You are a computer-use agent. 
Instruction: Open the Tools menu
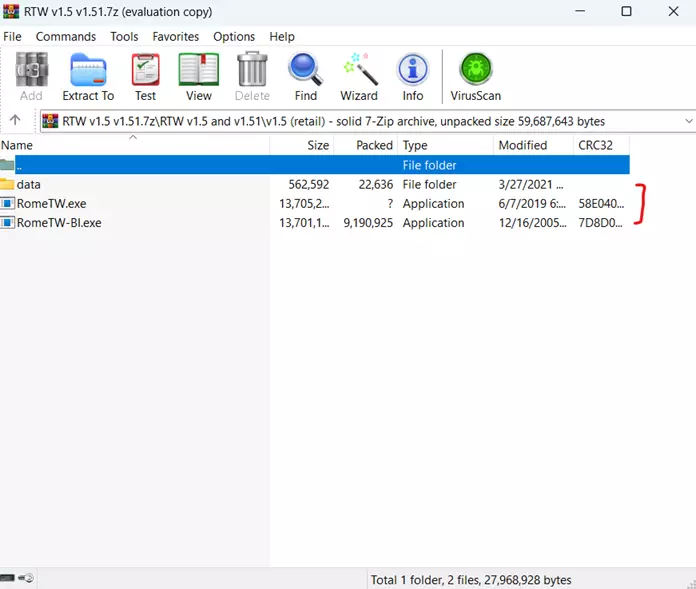click(x=124, y=36)
